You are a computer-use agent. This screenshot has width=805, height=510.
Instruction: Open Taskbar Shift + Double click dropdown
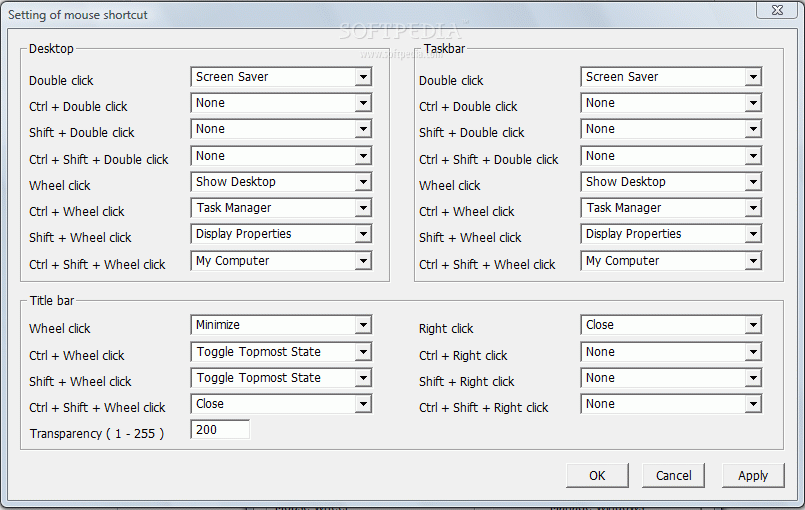671,129
